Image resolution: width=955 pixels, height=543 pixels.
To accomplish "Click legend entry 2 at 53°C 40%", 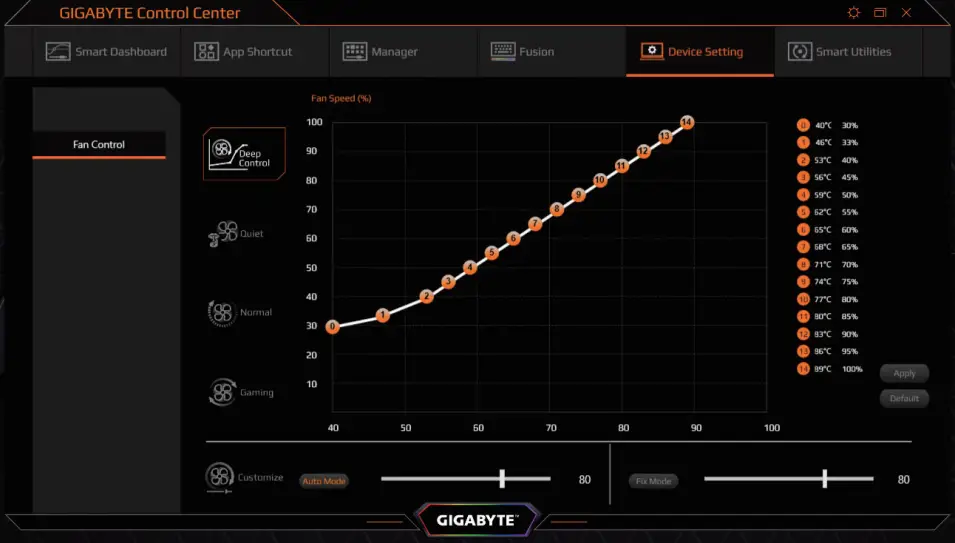I will tap(828, 160).
